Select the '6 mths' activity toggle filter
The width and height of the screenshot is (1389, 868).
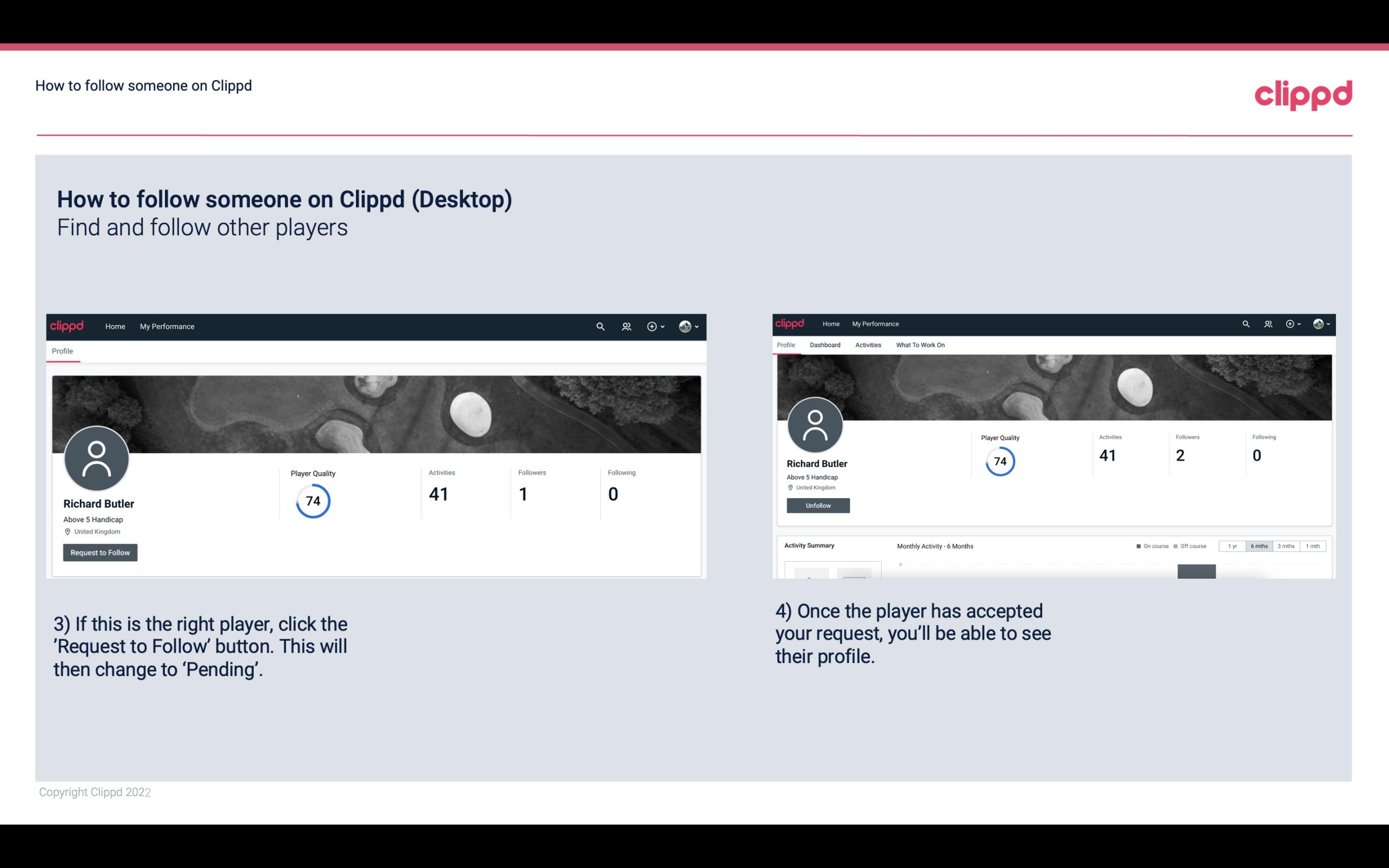coord(1259,546)
